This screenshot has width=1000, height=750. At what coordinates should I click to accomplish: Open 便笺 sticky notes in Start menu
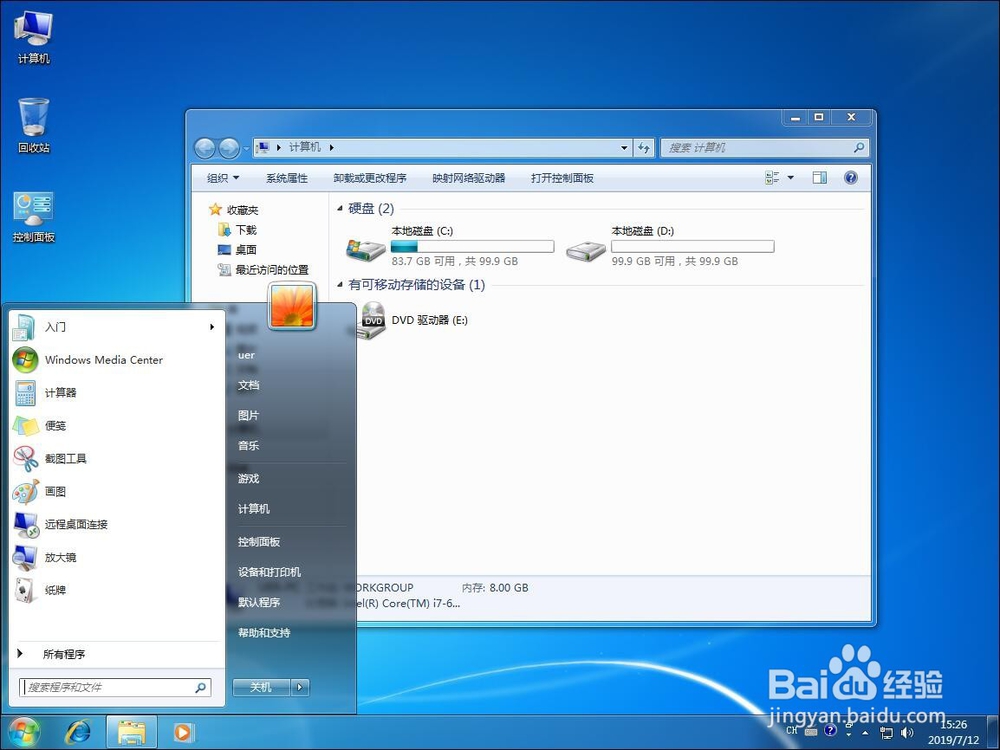point(119,426)
